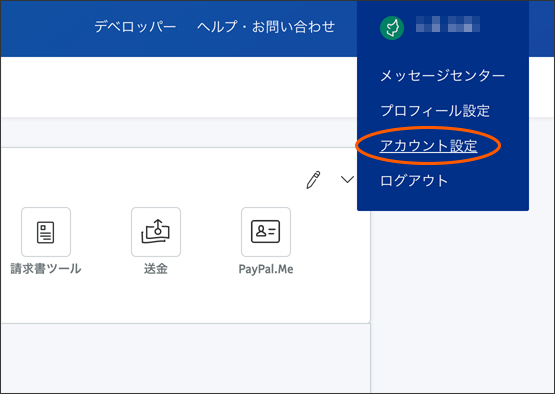The image size is (555, 394).
Task: Click the pencil edit icon
Action: click(313, 180)
